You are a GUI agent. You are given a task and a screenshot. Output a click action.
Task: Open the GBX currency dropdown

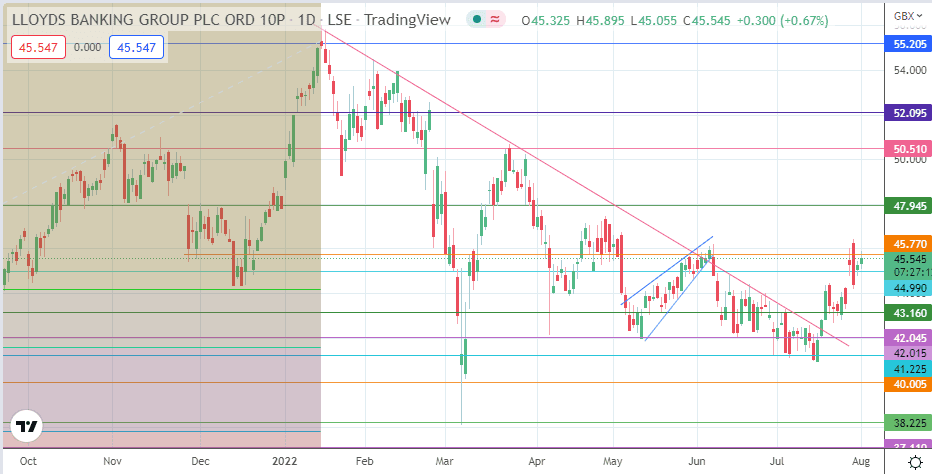[908, 15]
